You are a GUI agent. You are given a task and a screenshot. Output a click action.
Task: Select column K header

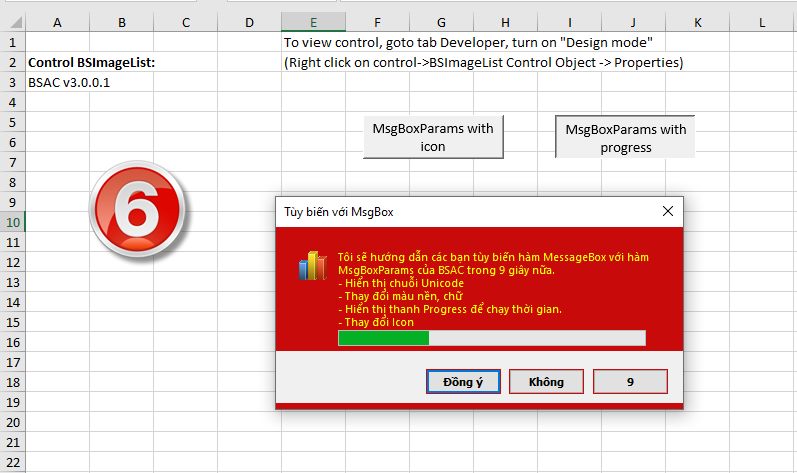click(697, 22)
